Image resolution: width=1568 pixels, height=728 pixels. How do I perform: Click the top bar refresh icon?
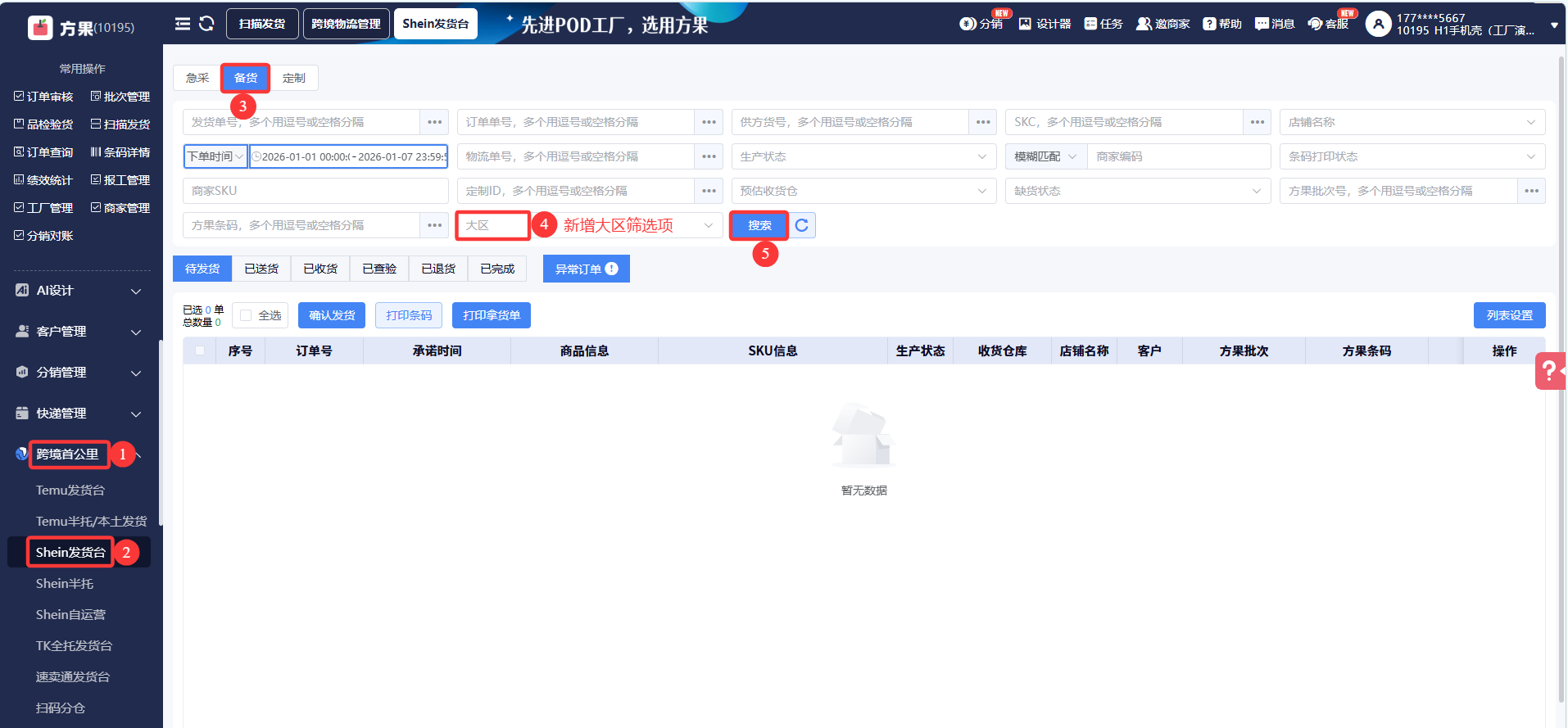(206, 24)
